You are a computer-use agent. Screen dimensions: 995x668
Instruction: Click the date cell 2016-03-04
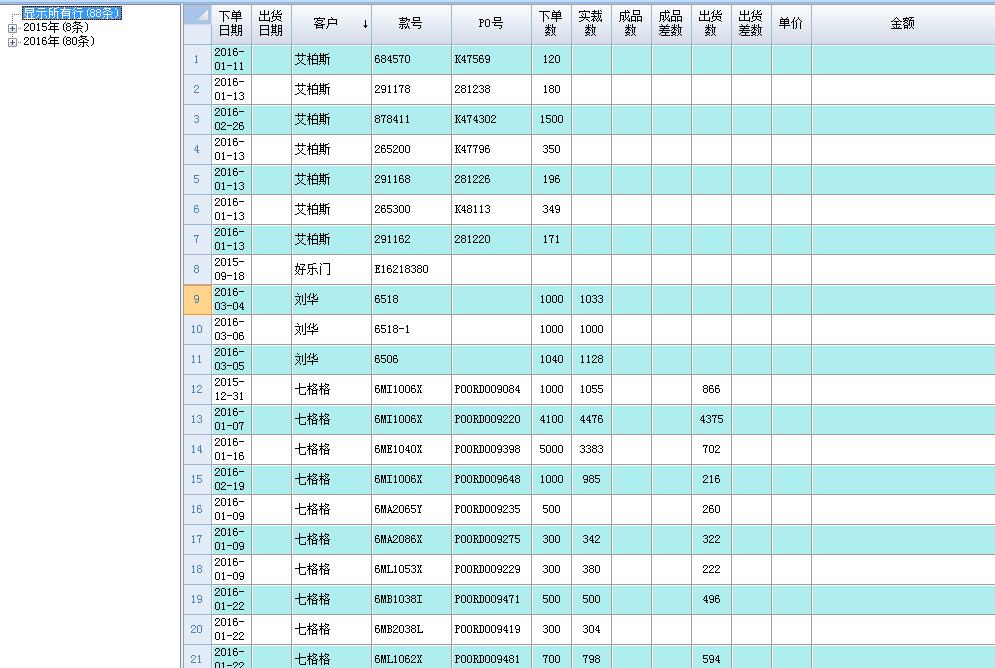point(231,299)
